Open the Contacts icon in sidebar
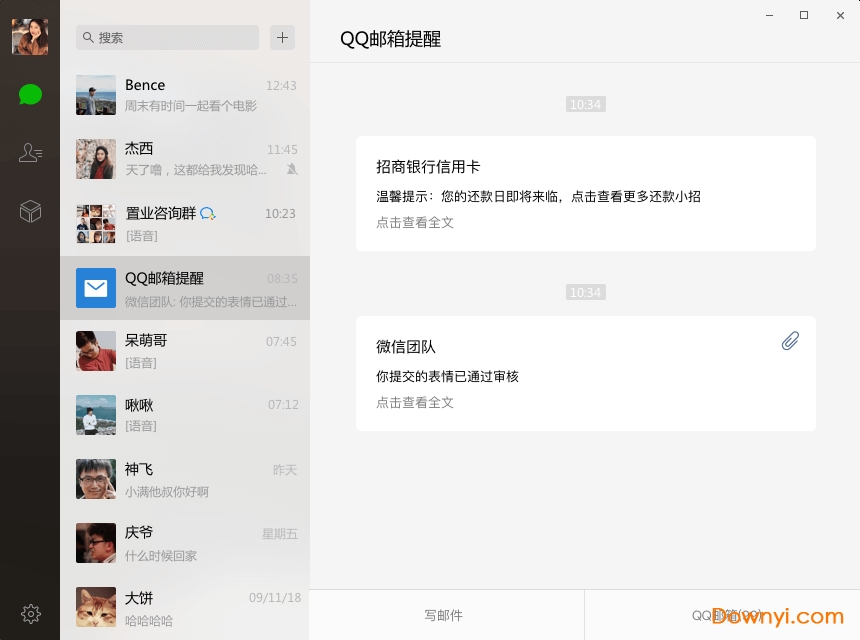This screenshot has width=860, height=640. tap(30, 152)
